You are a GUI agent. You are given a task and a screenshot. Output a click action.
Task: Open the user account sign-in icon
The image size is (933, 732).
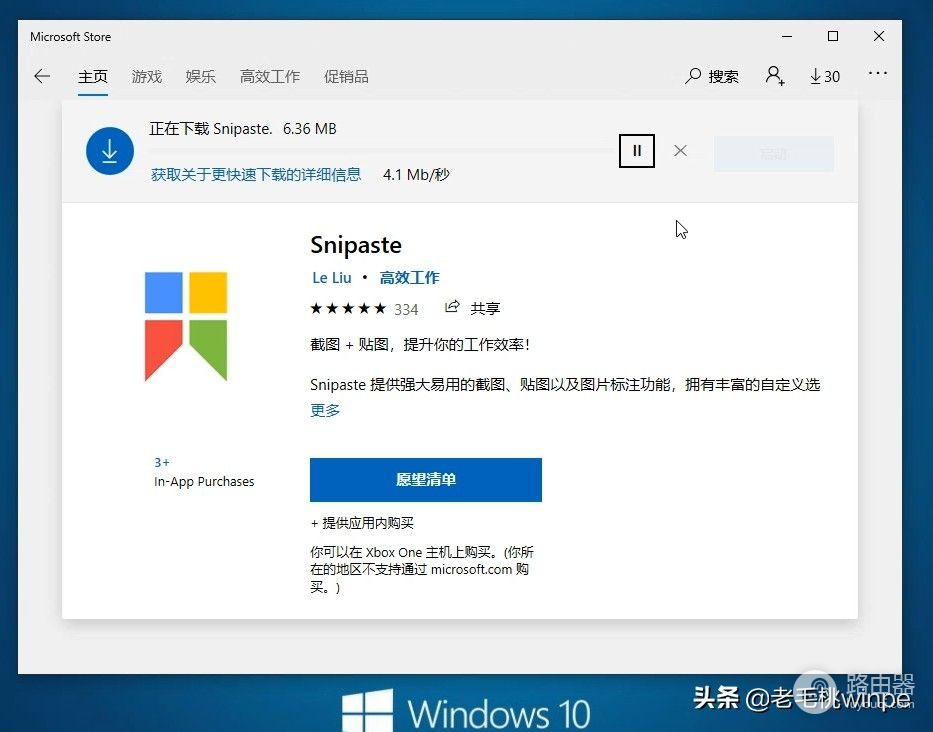point(775,76)
